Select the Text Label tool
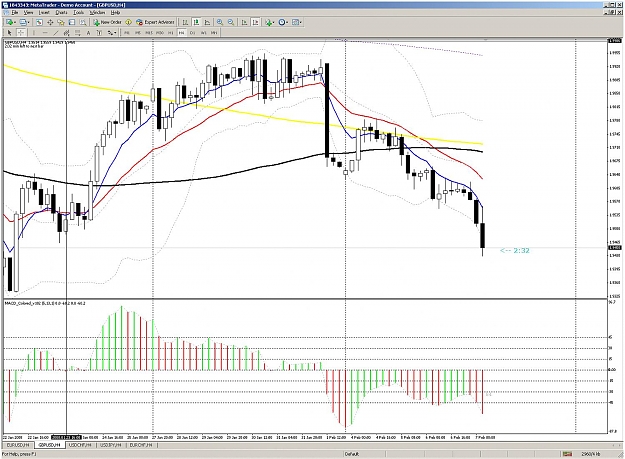Screen dimensions: 625x459 coord(99,33)
